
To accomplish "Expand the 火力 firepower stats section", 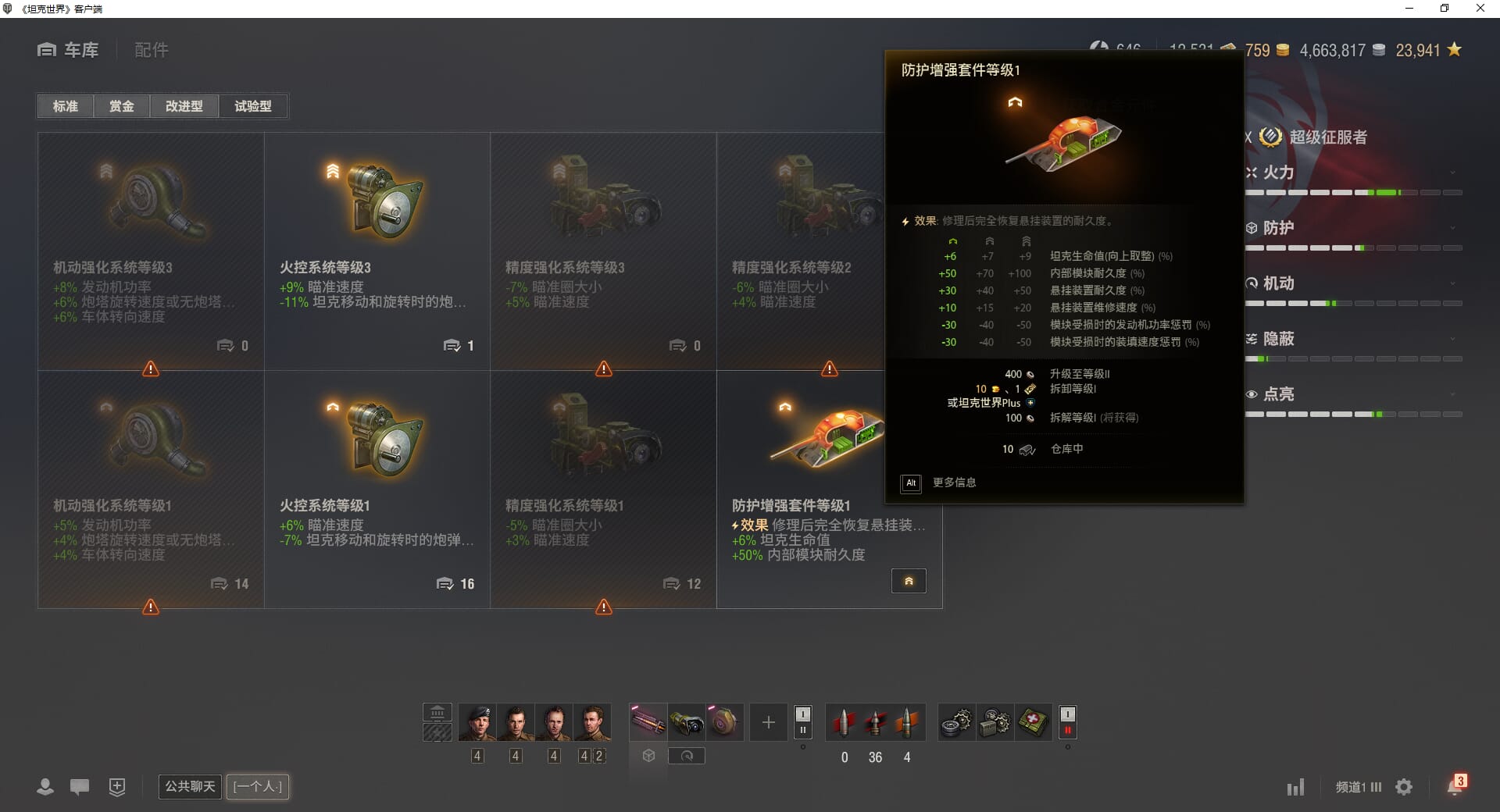I will 1353,173.
